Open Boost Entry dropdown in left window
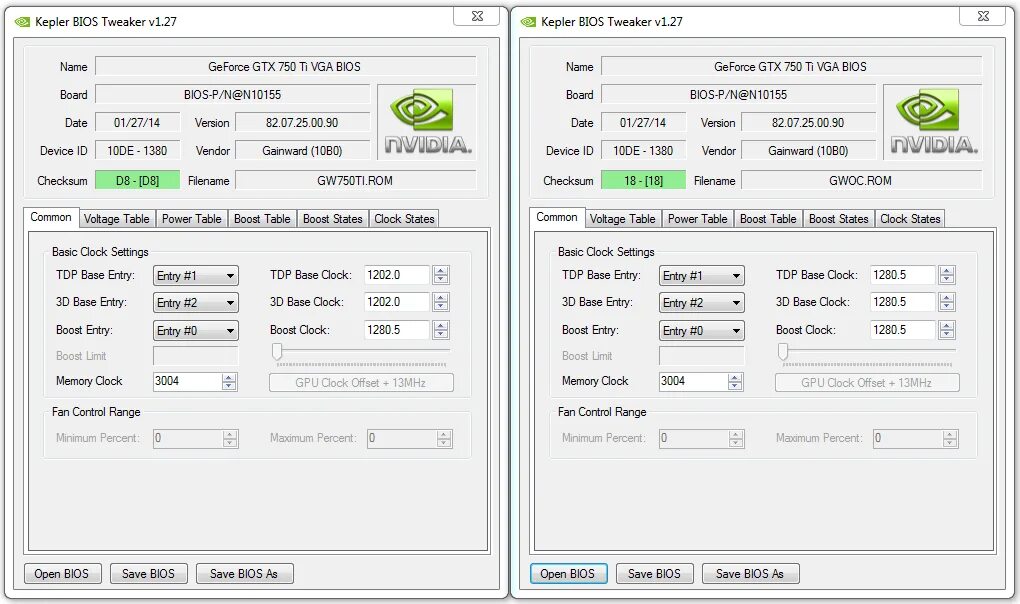 pyautogui.click(x=196, y=331)
